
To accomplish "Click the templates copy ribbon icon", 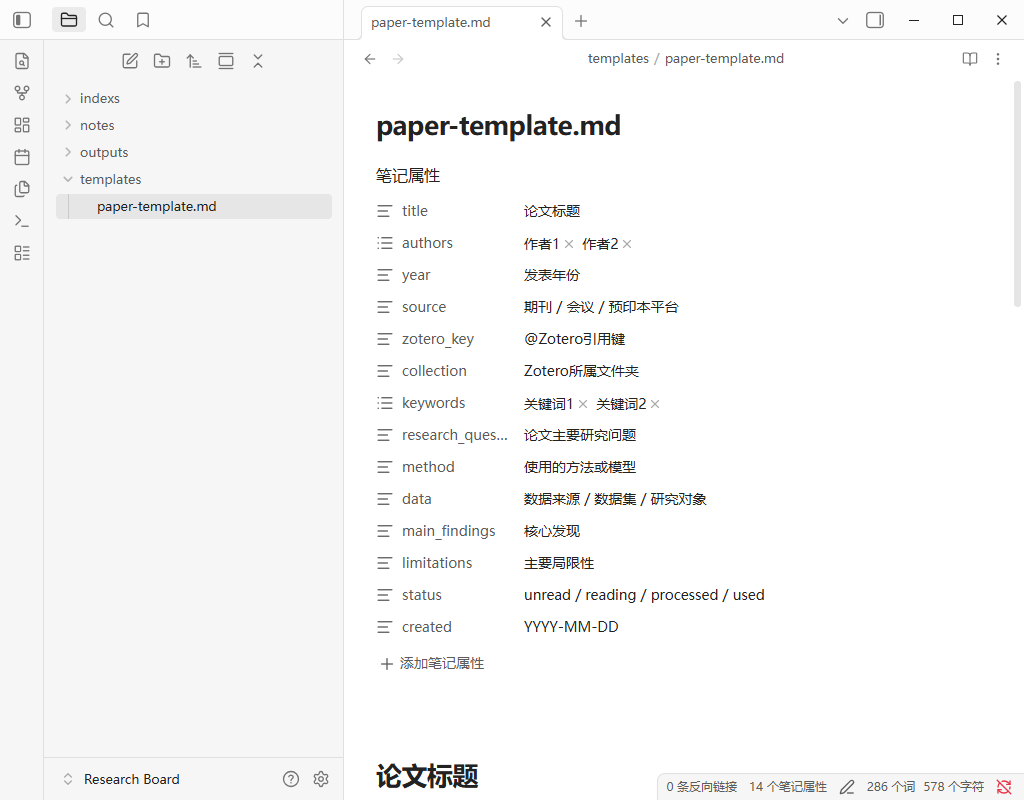I will (22, 189).
